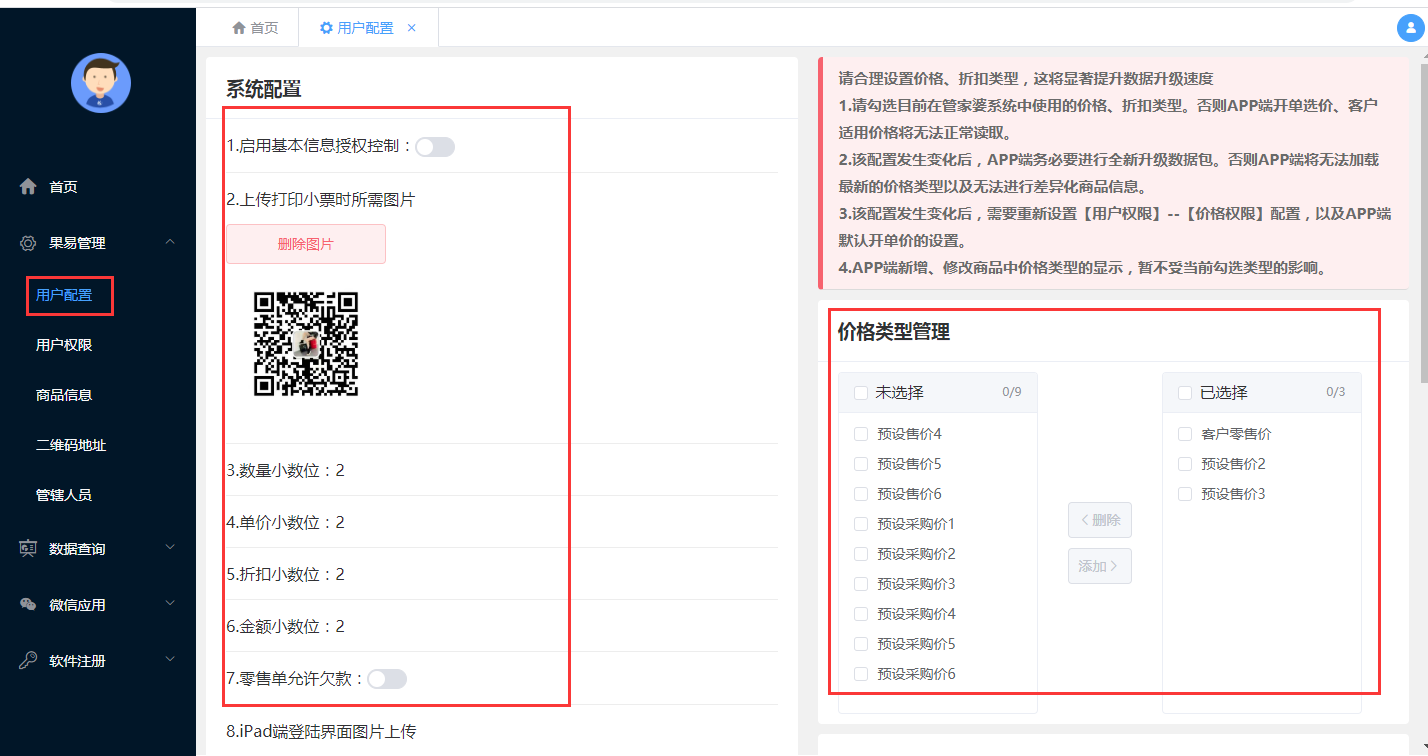Image resolution: width=1428 pixels, height=756 pixels.
Task: Expand the 数据查询 menu chevron
Action: (170, 547)
